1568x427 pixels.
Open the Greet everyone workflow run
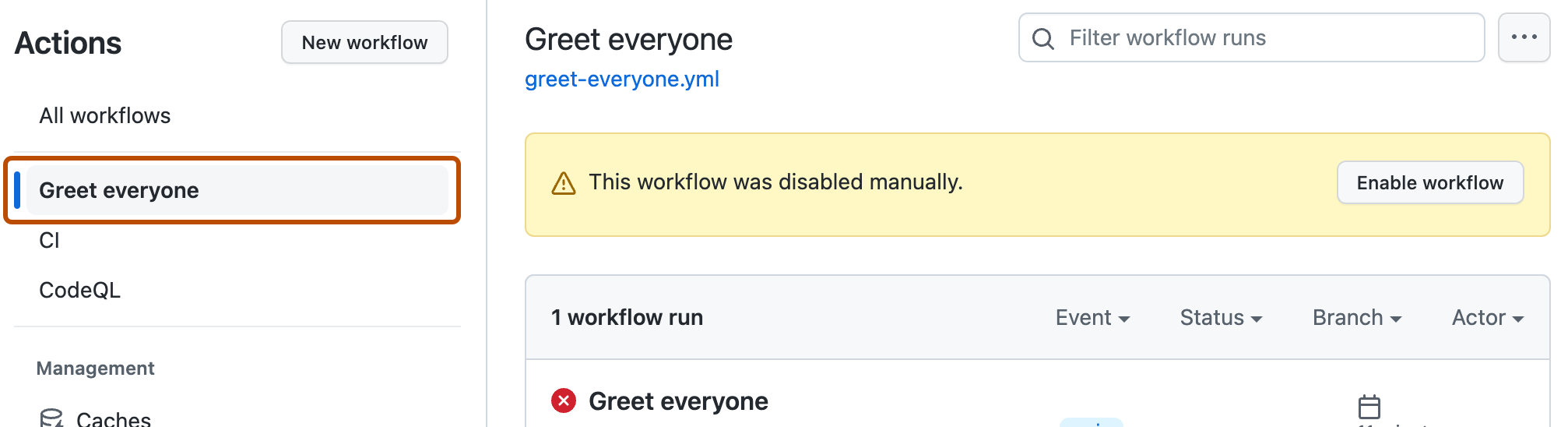678,401
